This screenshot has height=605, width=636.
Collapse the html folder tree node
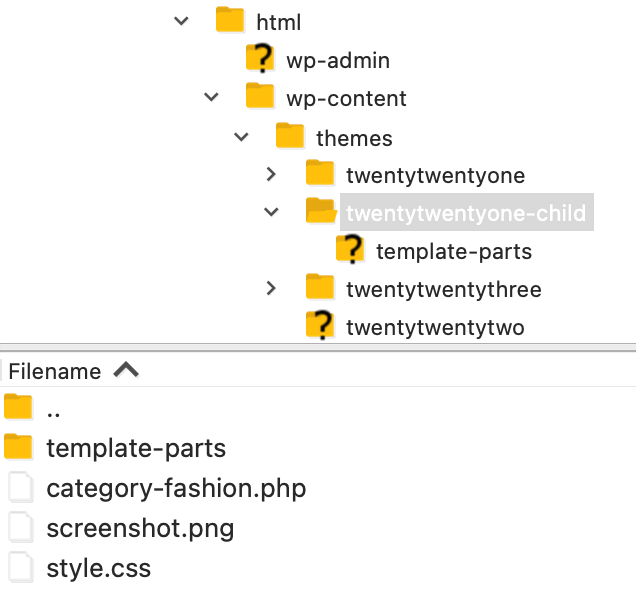[181, 21]
